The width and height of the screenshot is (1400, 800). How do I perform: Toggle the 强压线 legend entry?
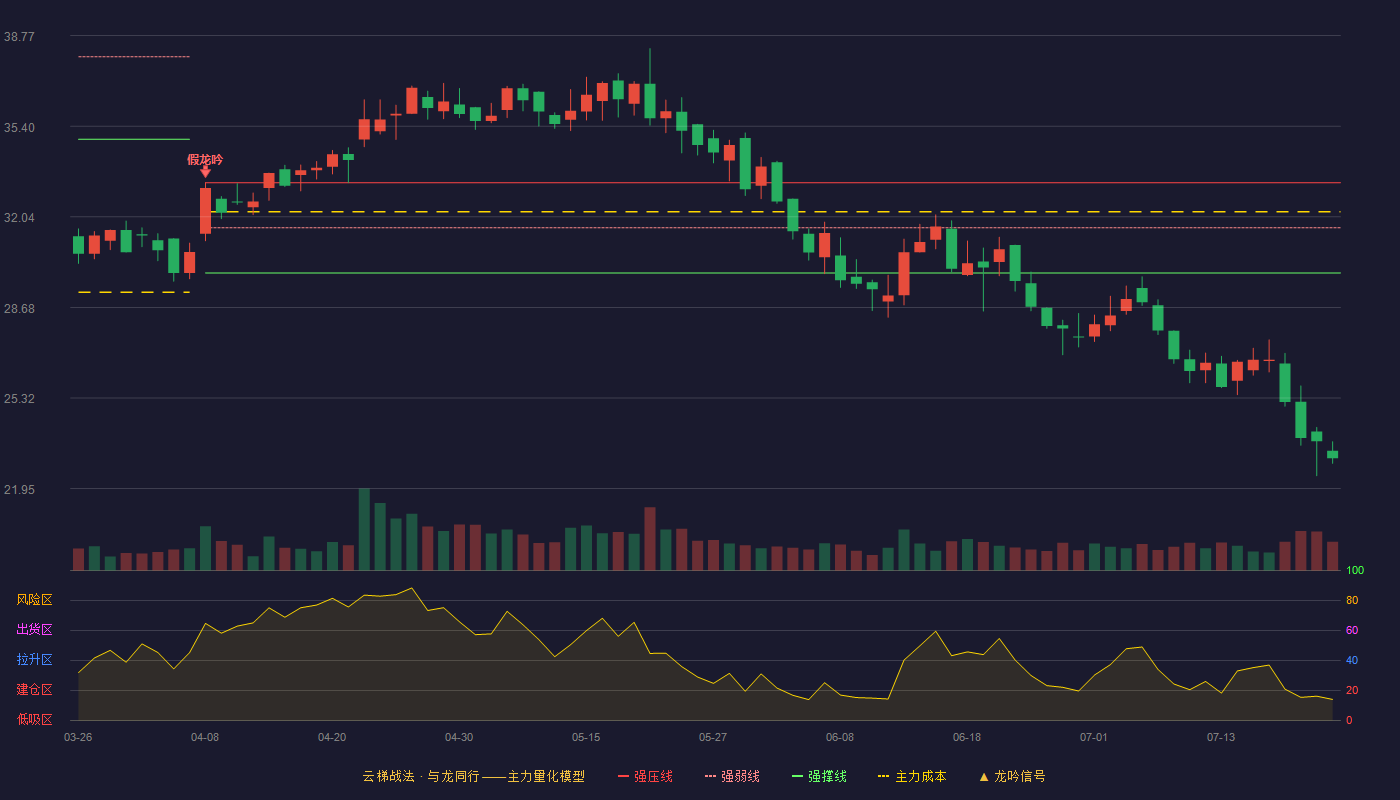645,776
